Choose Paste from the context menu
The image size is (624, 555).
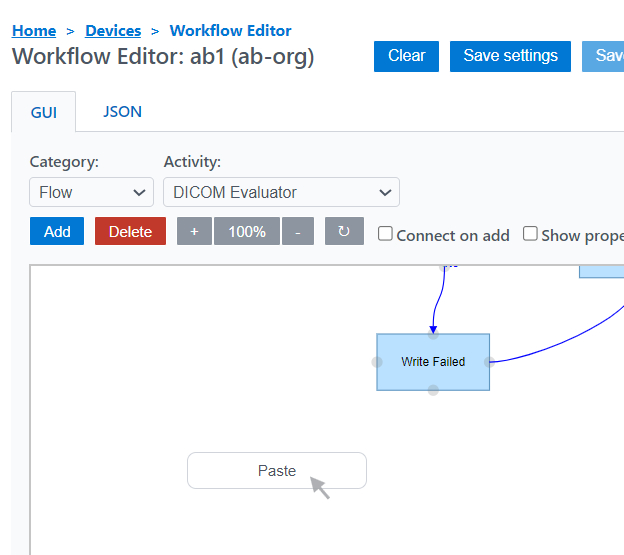[x=277, y=471]
